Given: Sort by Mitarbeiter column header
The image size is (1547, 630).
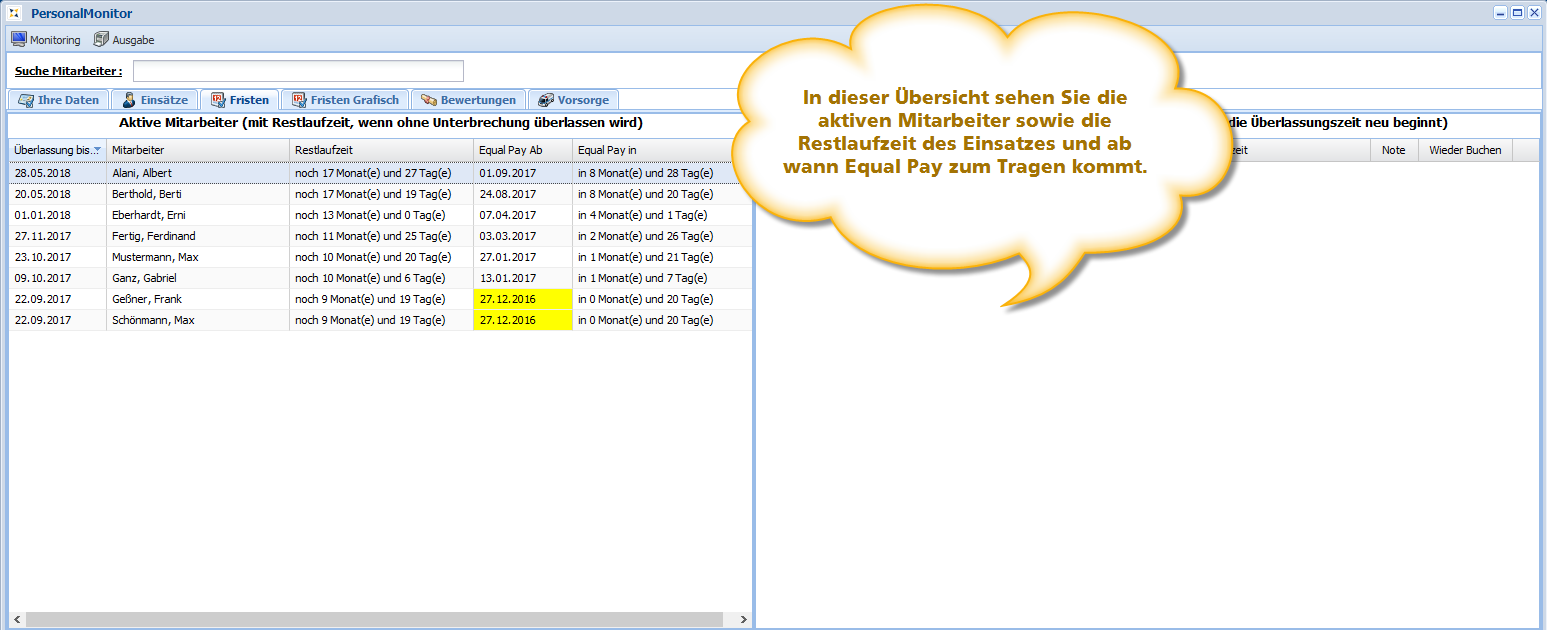Looking at the screenshot, I should point(197,150).
